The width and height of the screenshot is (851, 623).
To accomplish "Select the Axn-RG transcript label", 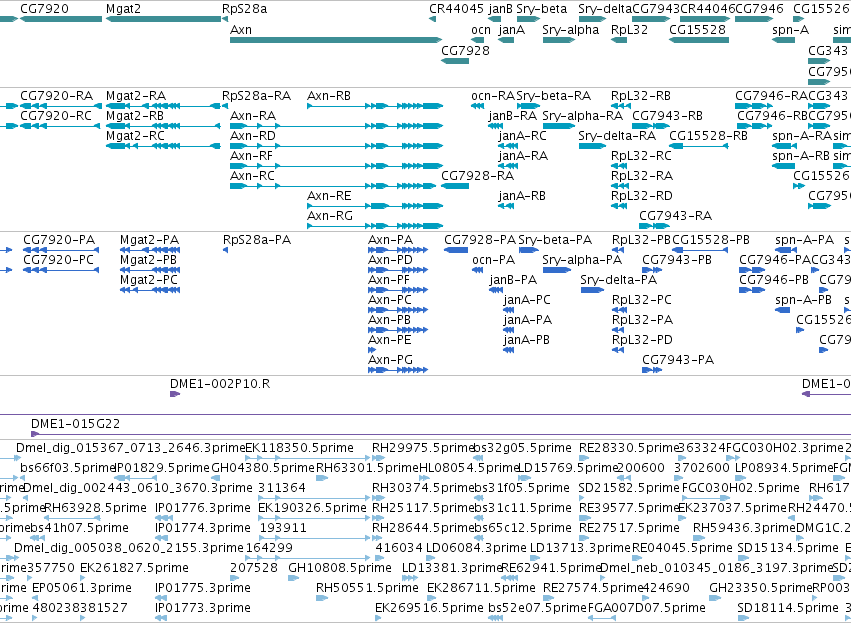I will (329, 216).
